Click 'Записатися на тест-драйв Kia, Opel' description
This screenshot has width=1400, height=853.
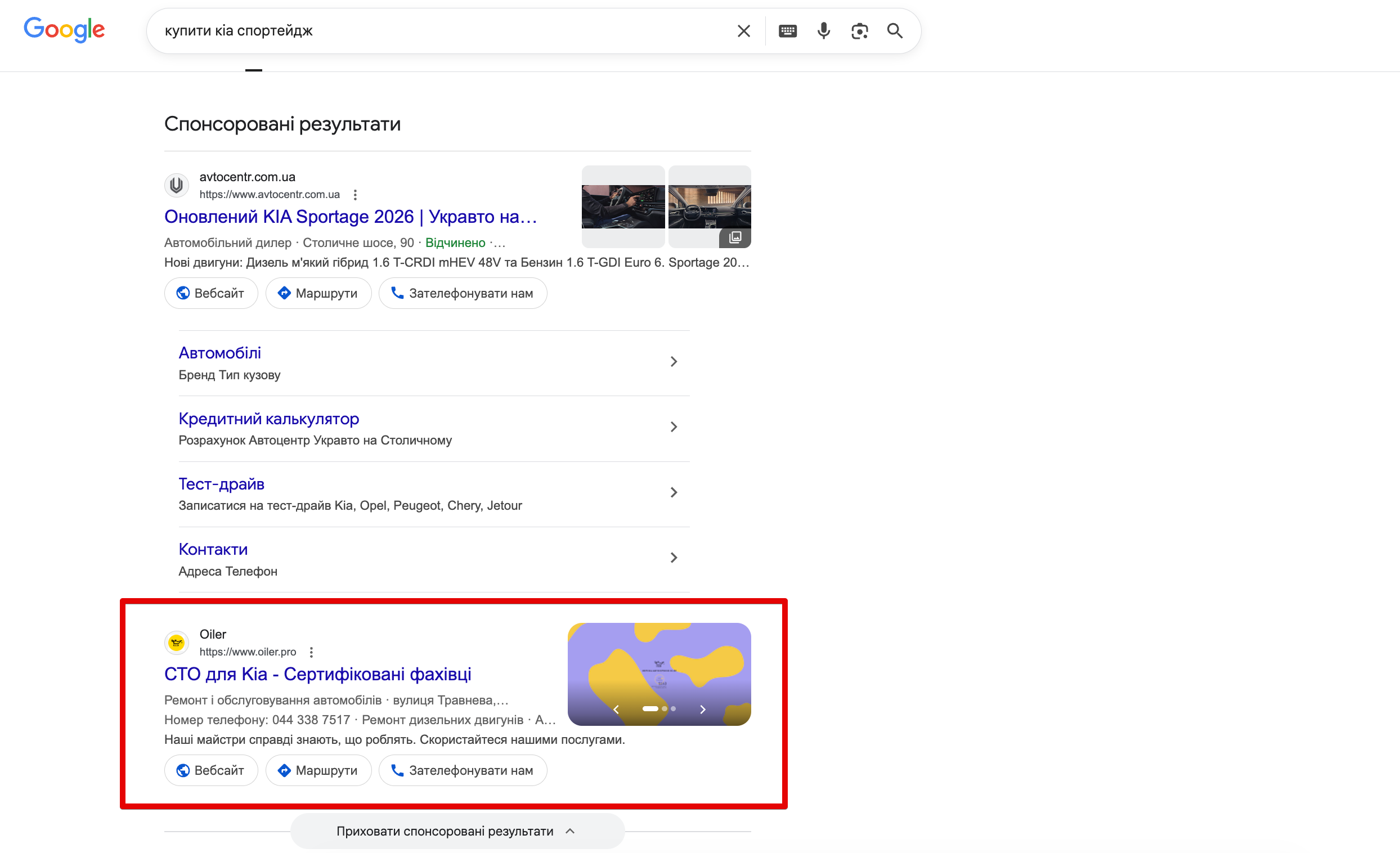350,506
